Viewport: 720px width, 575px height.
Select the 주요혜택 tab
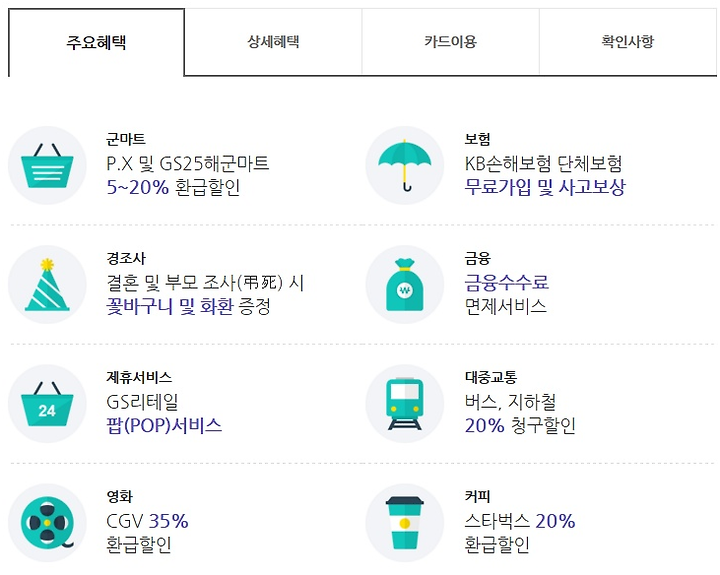tap(96, 42)
